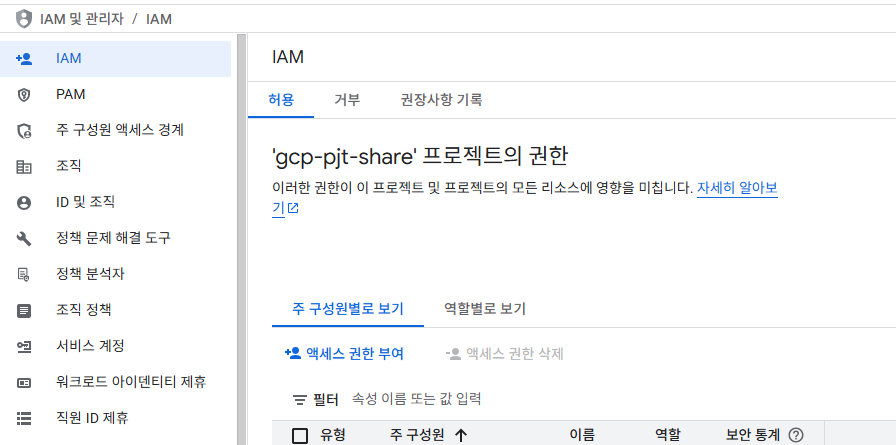Open 정책 분석자 in the sidebar
896x445 pixels.
click(x=115, y=274)
